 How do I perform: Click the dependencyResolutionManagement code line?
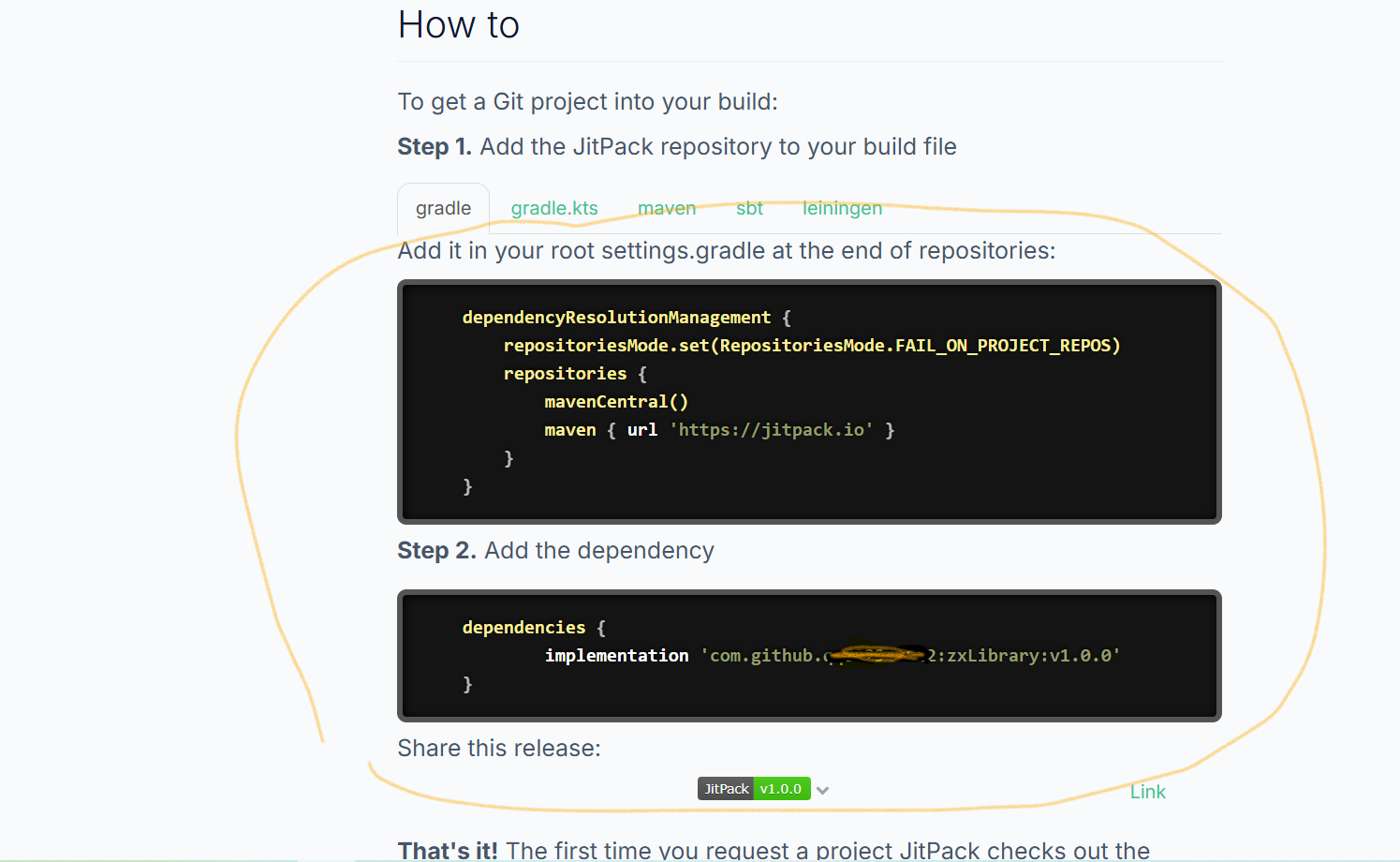[626, 318]
